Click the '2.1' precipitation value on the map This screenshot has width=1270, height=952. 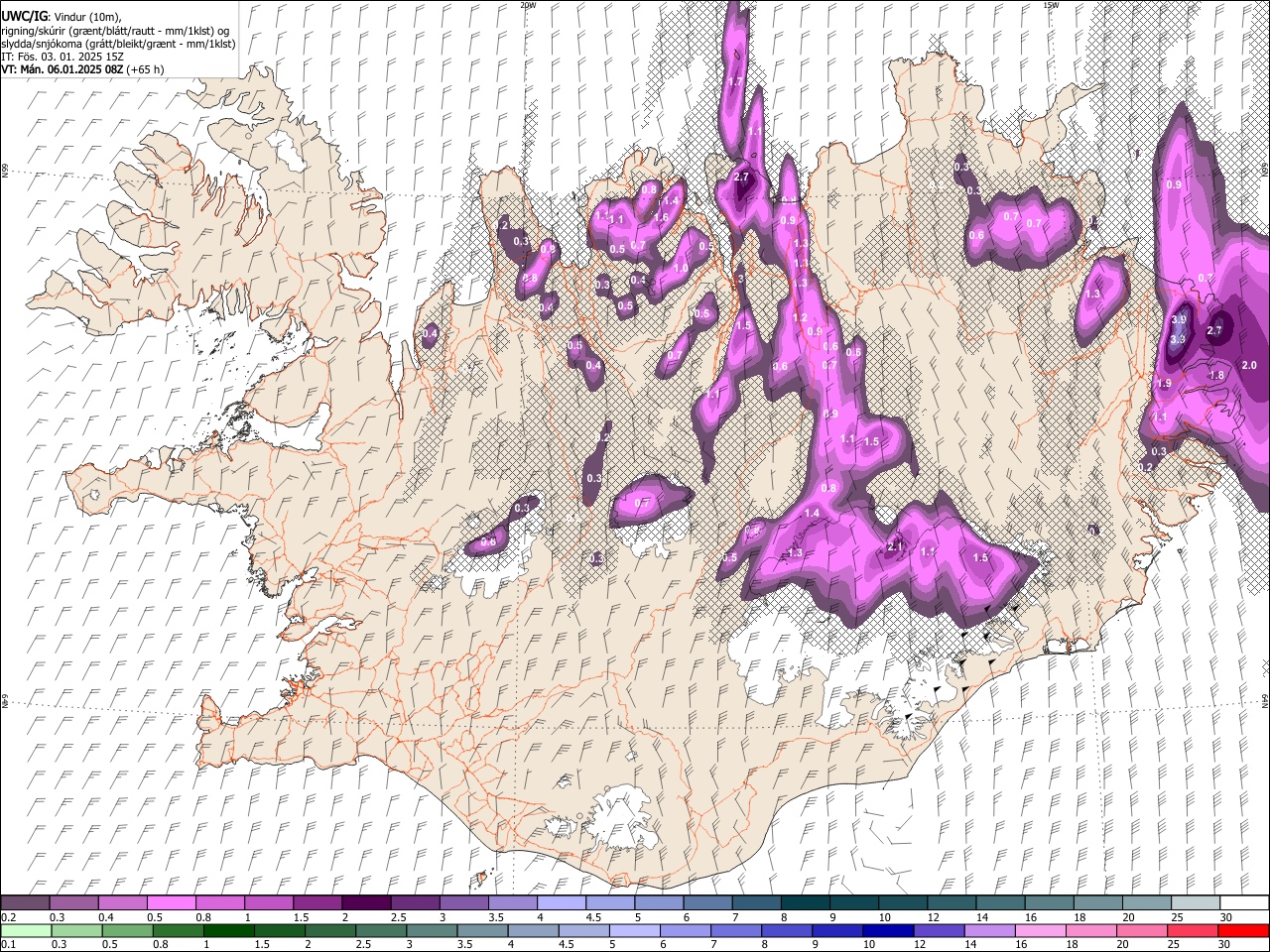pyautogui.click(x=895, y=546)
